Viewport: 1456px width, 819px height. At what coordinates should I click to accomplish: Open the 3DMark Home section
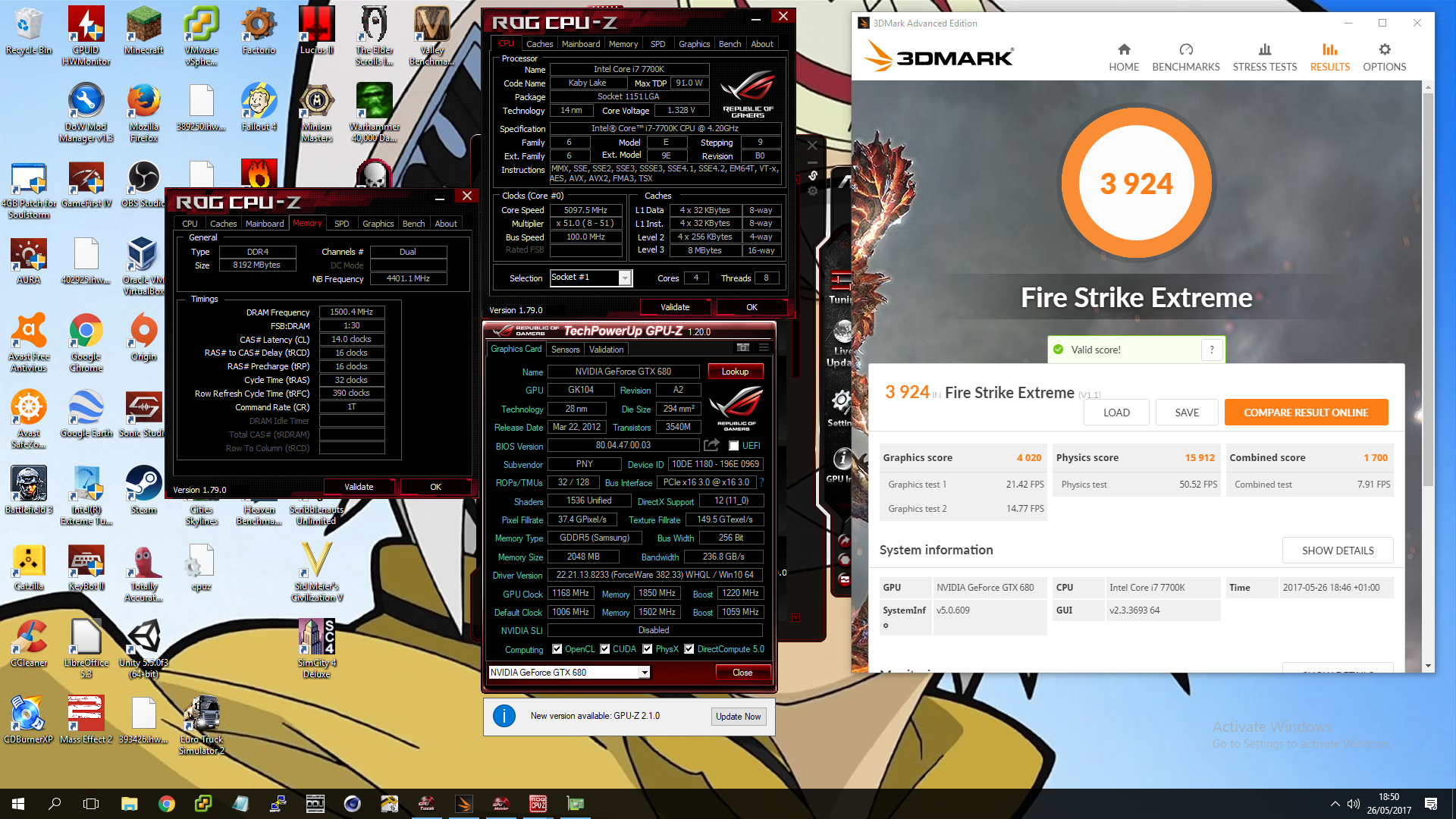pyautogui.click(x=1124, y=57)
